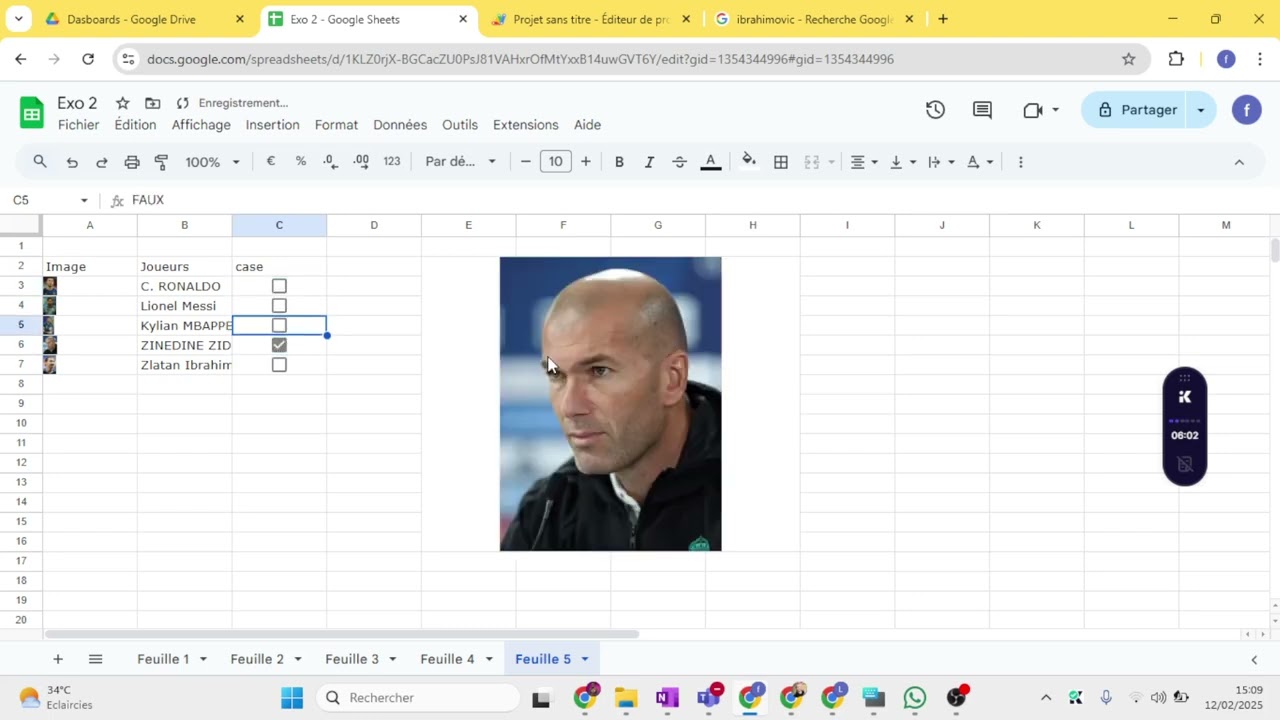Screen dimensions: 1280x720
Task: Switch to the Feuille 1 sheet tab
Action: pyautogui.click(x=163, y=659)
